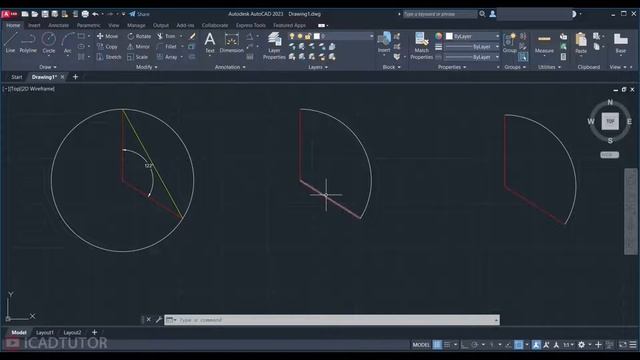
Task: Click the Measure utility
Action: pos(544,43)
